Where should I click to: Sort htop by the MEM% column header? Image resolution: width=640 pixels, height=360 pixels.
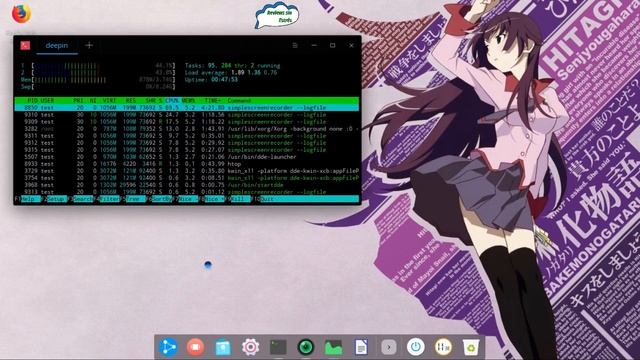188,100
